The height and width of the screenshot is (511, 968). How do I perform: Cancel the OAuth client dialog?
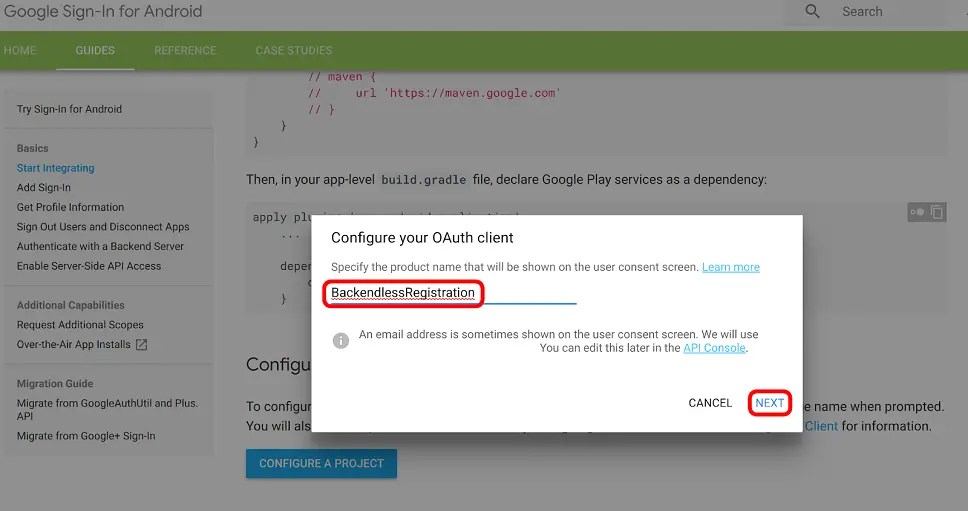pos(710,403)
